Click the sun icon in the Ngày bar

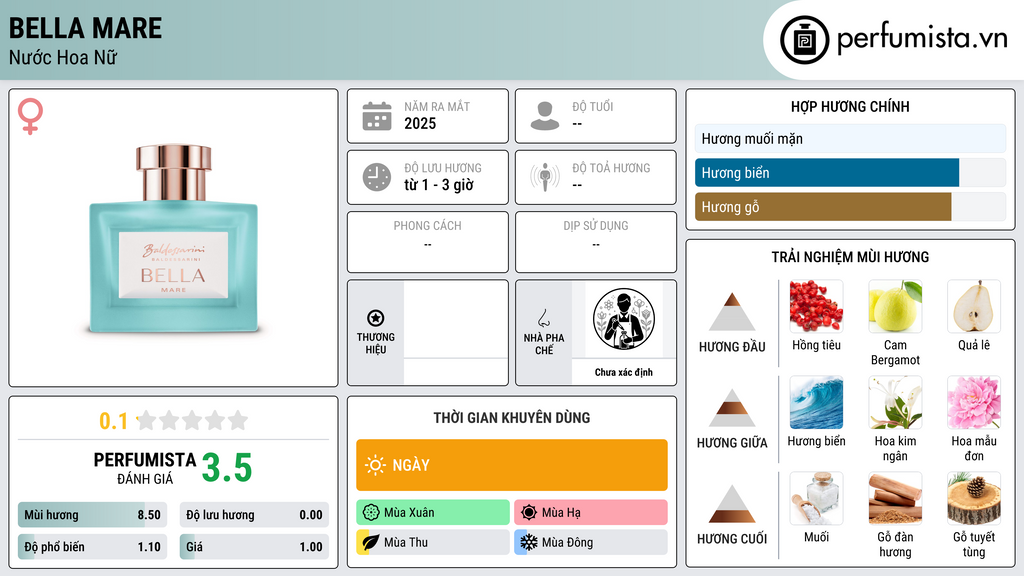click(x=376, y=465)
